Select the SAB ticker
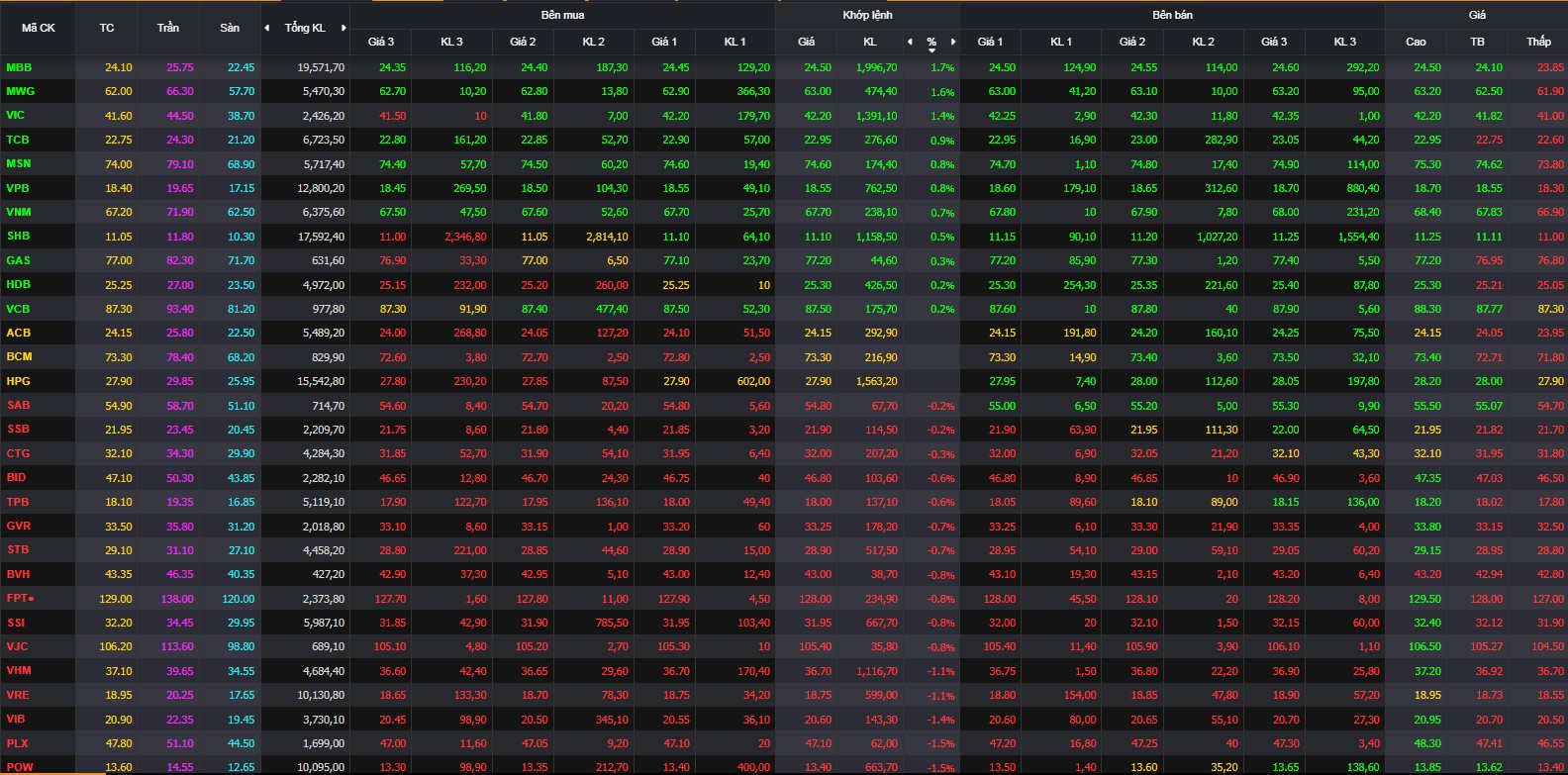The height and width of the screenshot is (775, 1568). (18, 405)
